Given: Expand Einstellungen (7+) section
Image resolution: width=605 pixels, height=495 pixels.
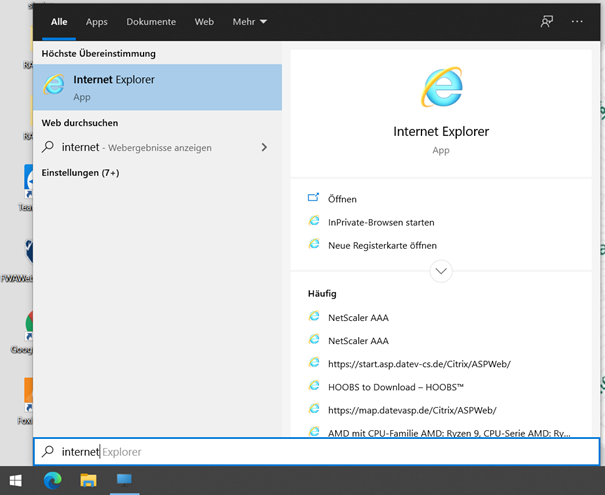Looking at the screenshot, I should (80, 172).
